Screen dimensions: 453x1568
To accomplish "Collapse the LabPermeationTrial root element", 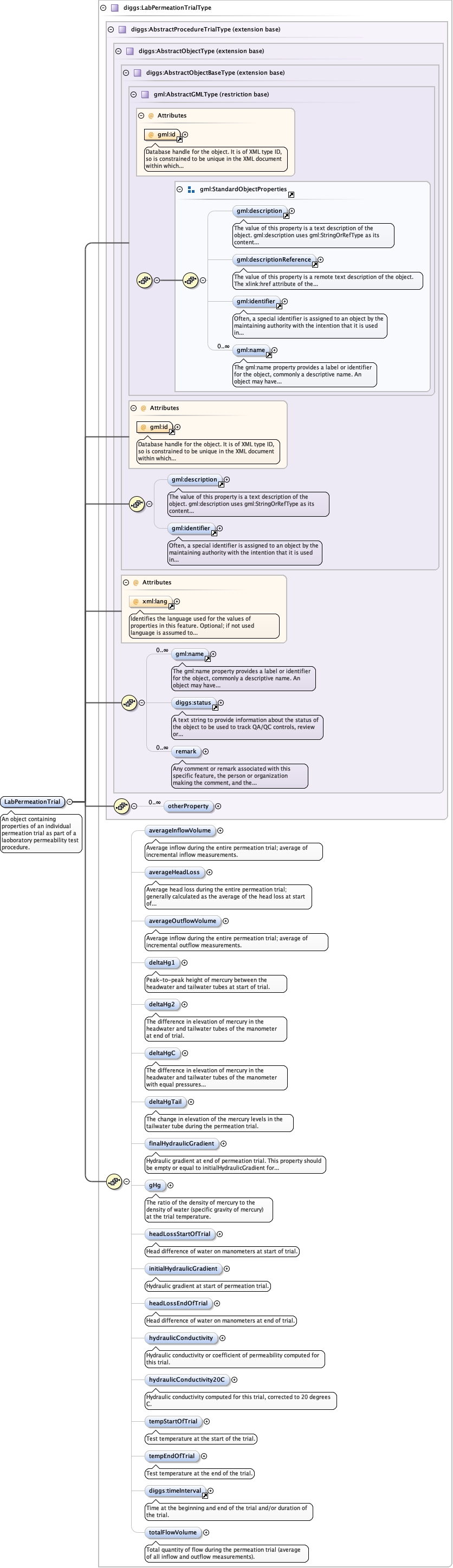I will coord(69,802).
